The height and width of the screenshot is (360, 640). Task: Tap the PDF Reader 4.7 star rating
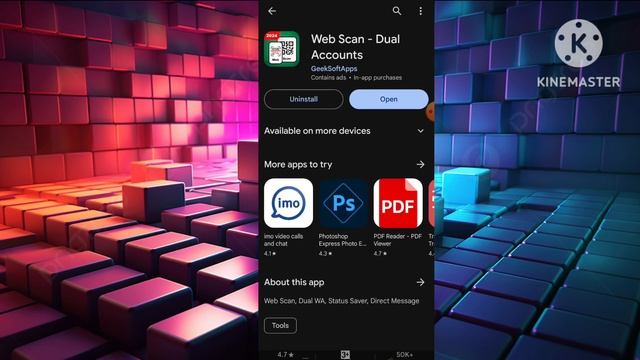point(380,253)
